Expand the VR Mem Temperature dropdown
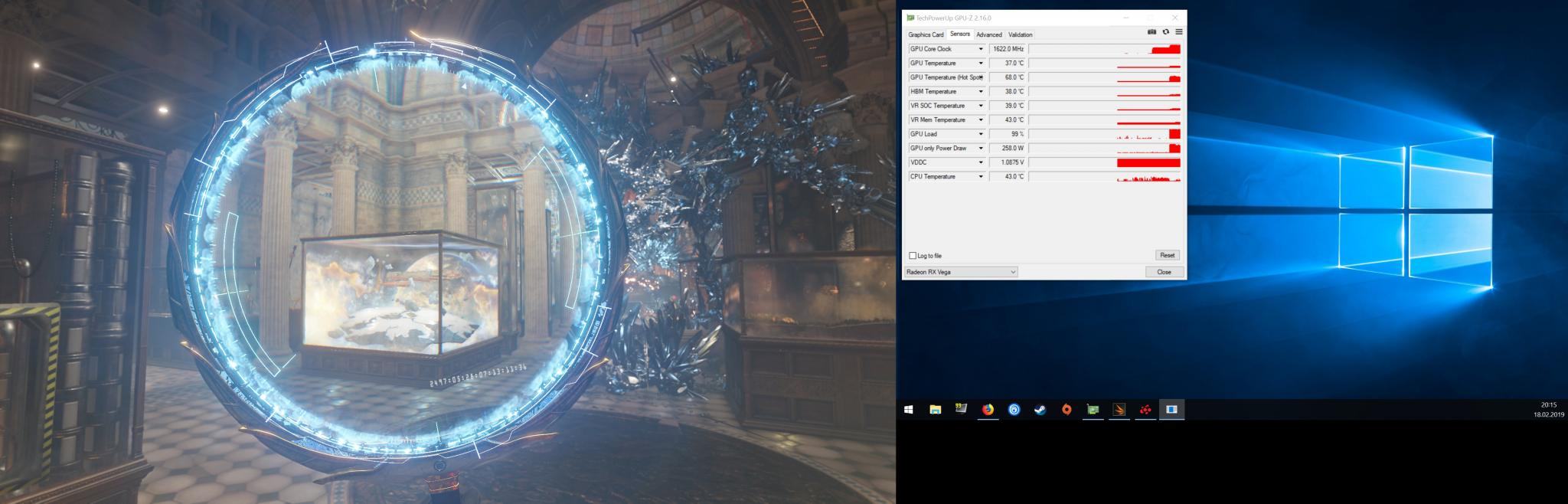Image resolution: width=1568 pixels, height=504 pixels. pyautogui.click(x=981, y=119)
